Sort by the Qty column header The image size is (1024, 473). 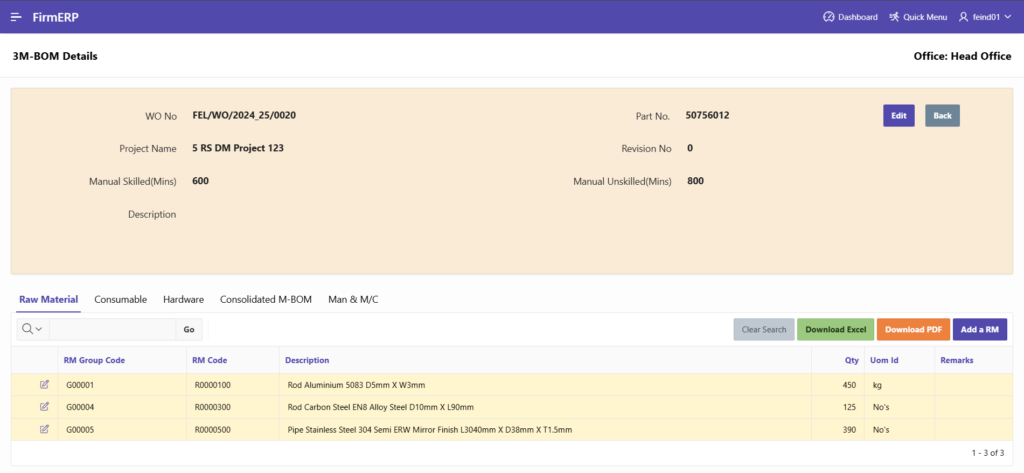851,360
